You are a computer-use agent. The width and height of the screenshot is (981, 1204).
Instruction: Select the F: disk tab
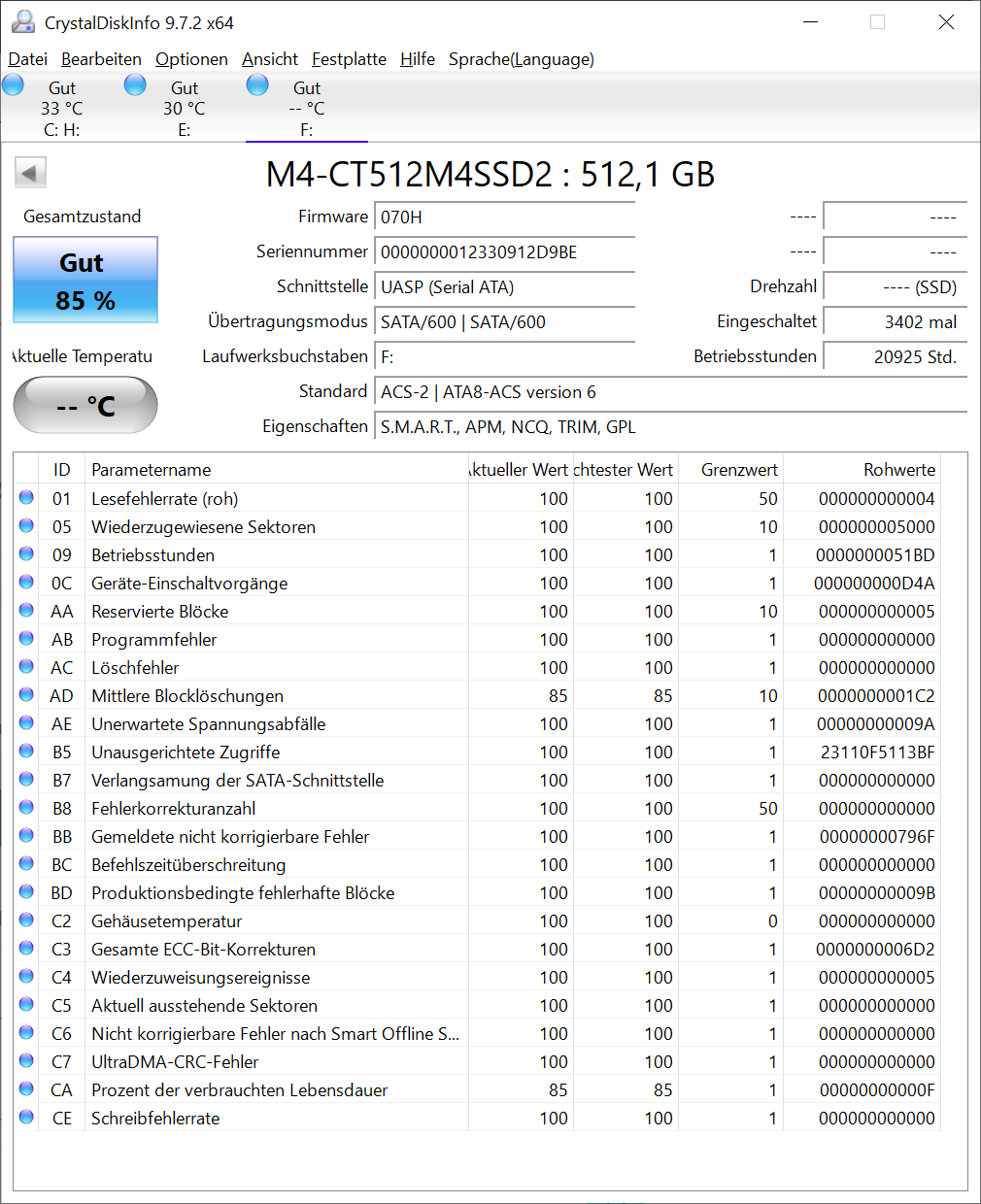(x=306, y=108)
